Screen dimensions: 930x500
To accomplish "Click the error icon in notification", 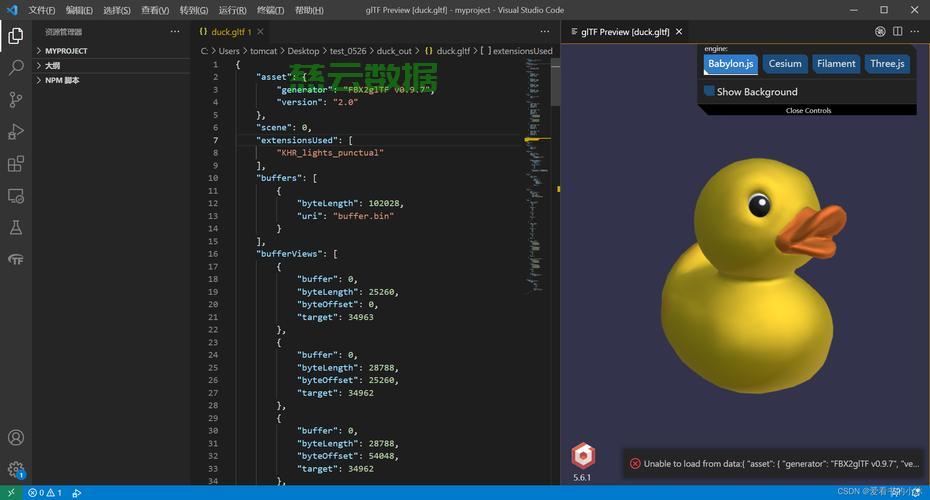I will coord(635,464).
